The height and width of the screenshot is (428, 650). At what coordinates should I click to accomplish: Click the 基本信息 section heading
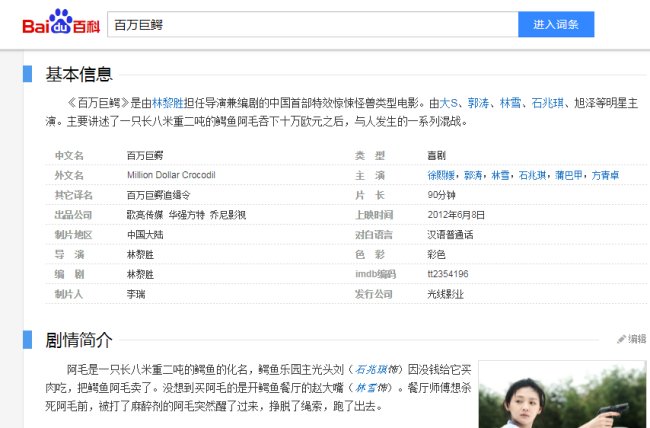[x=79, y=74]
